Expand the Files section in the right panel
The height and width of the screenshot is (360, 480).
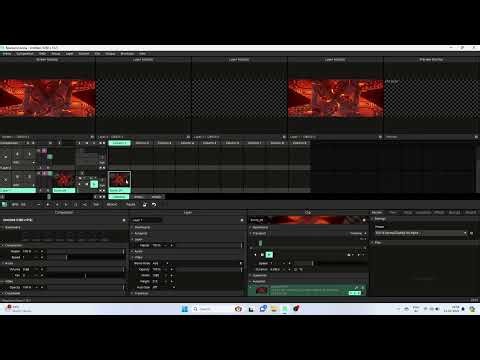[377, 242]
